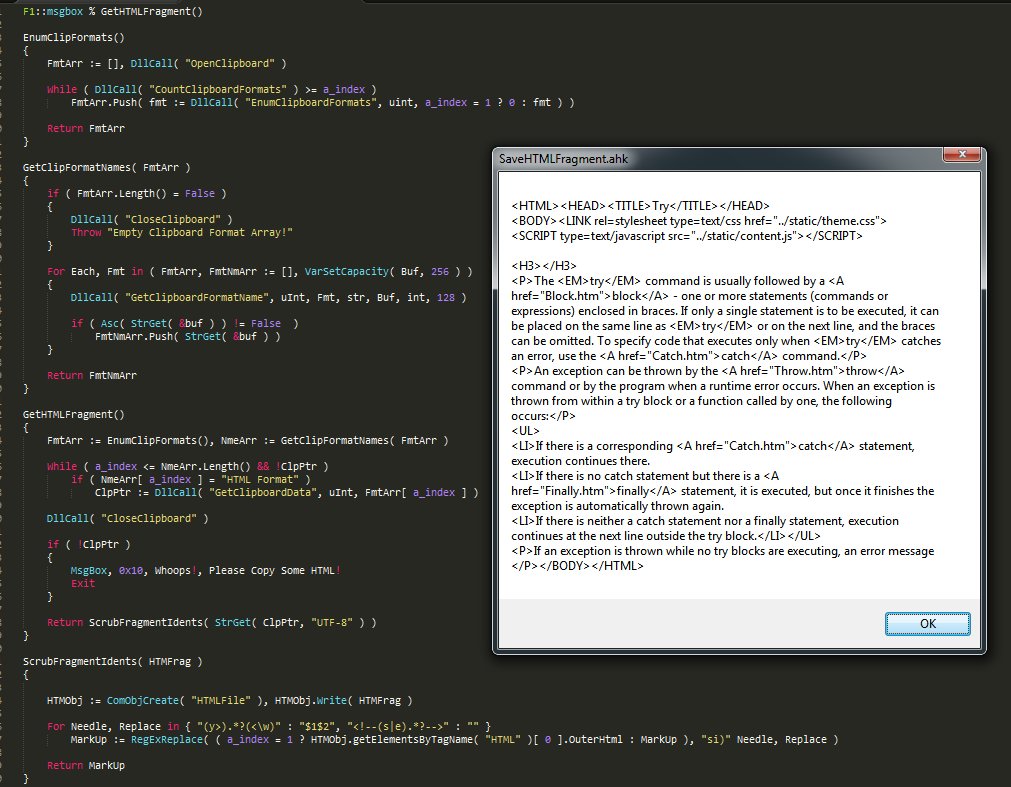This screenshot has height=787, width=1011.
Task: Click OK in the SaveHTMLFragment.ahk dialog
Action: [927, 623]
